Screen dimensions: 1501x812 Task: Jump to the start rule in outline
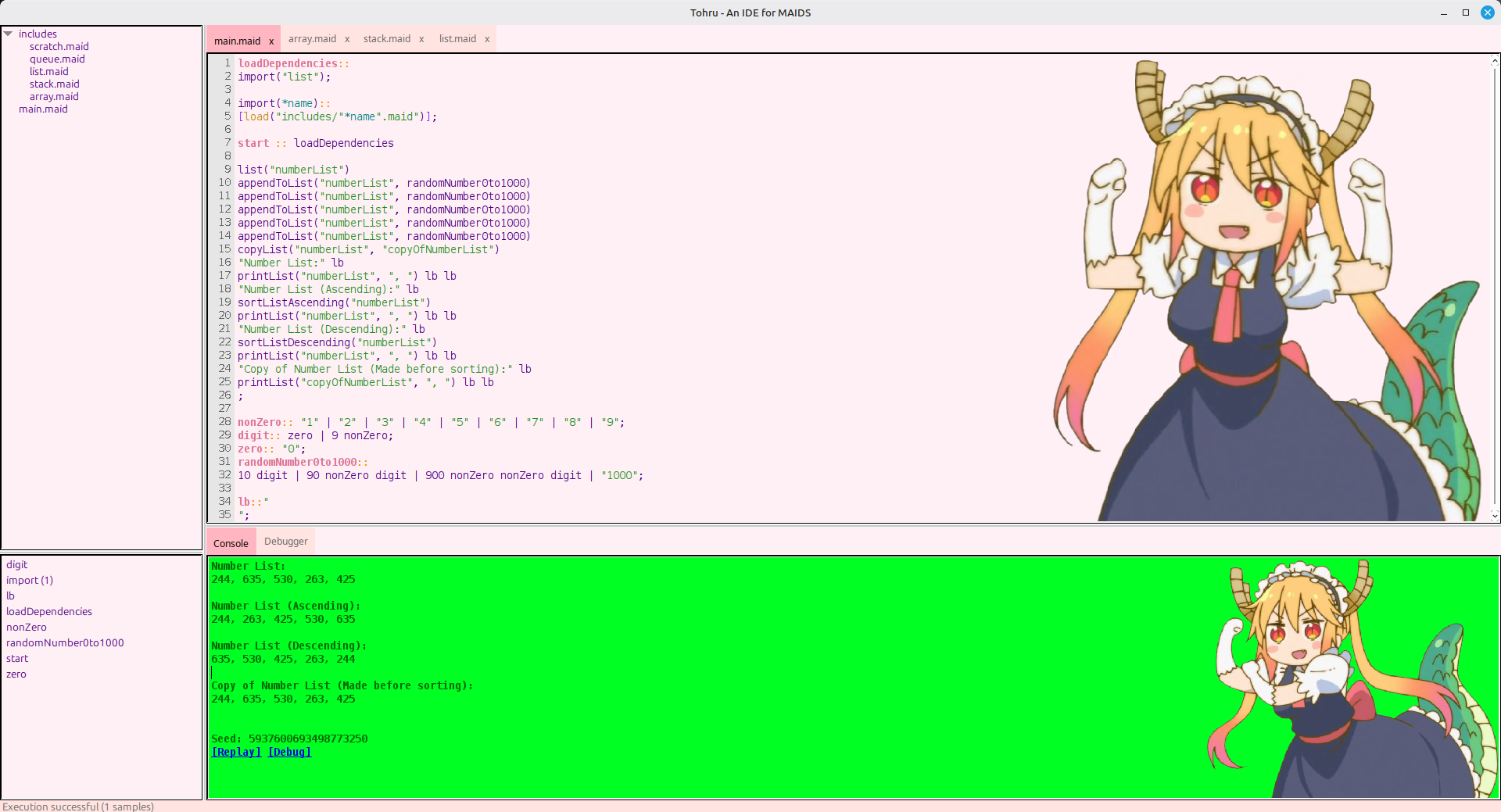pos(17,658)
